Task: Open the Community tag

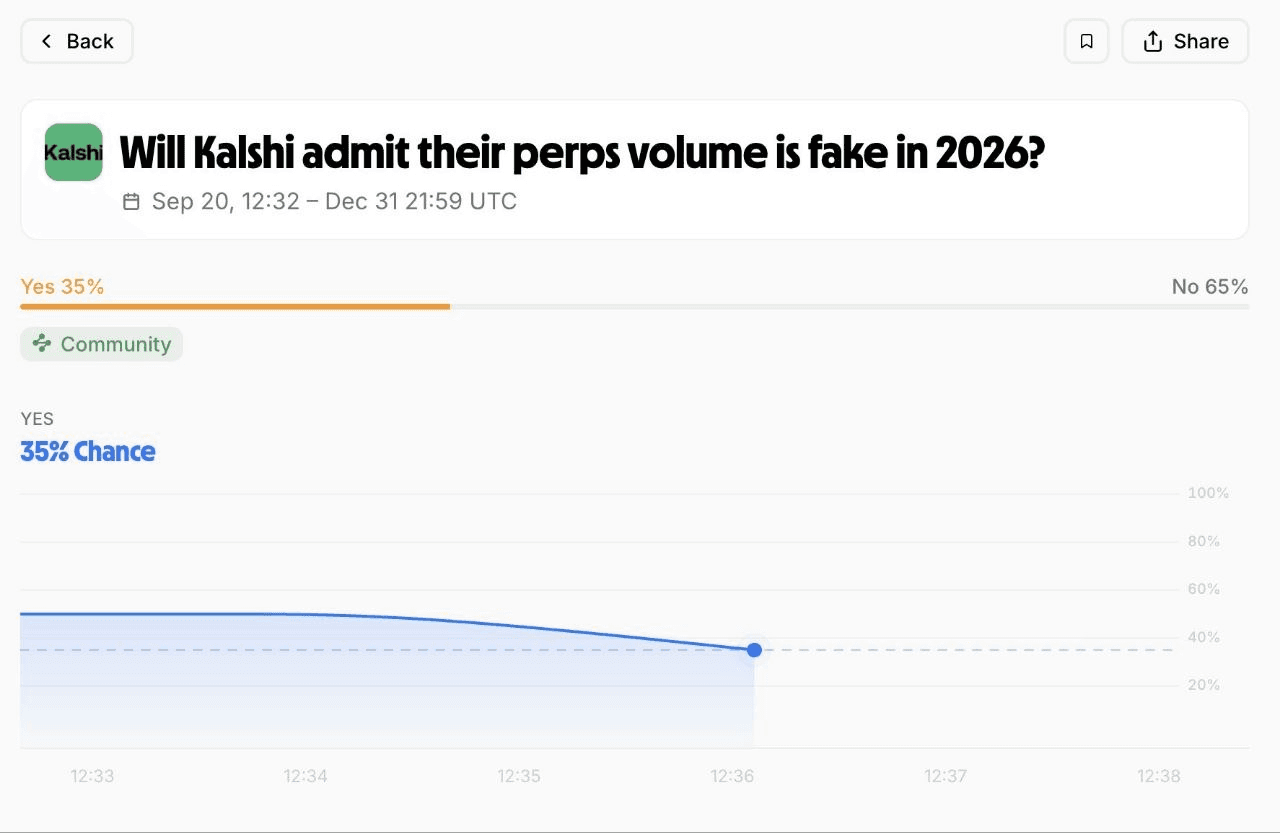Action: coord(102,344)
